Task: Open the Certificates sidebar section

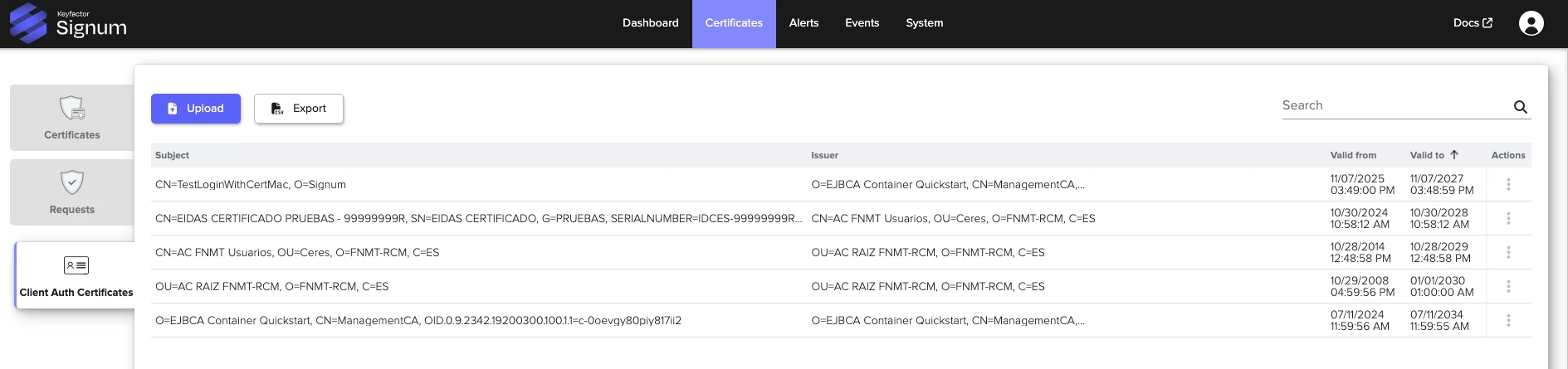Action: tap(72, 118)
